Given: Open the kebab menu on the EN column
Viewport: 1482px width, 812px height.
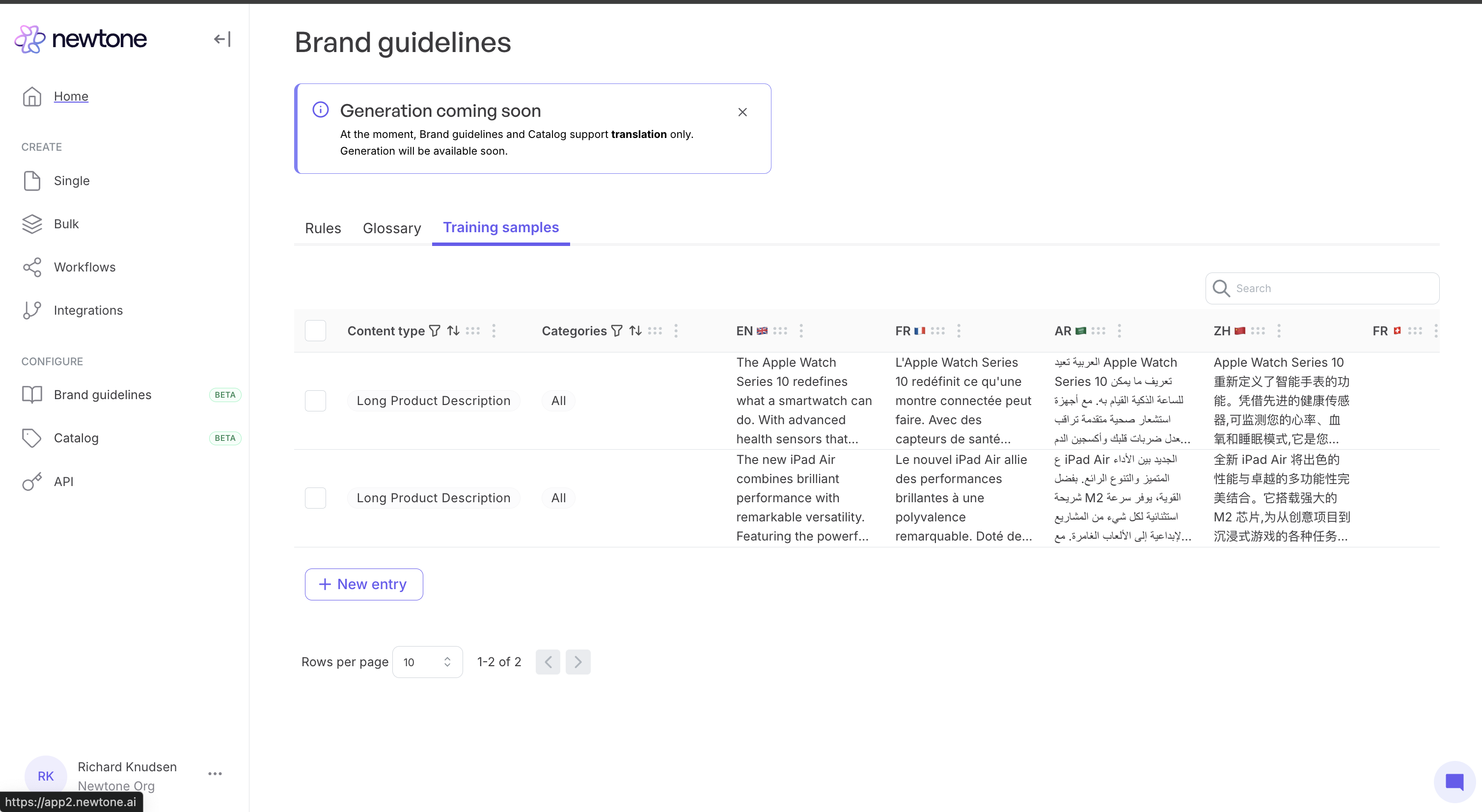Looking at the screenshot, I should tap(801, 331).
